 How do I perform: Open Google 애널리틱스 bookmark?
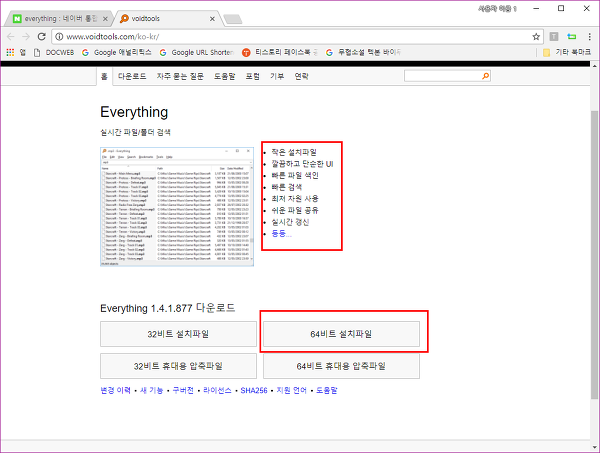coord(117,52)
